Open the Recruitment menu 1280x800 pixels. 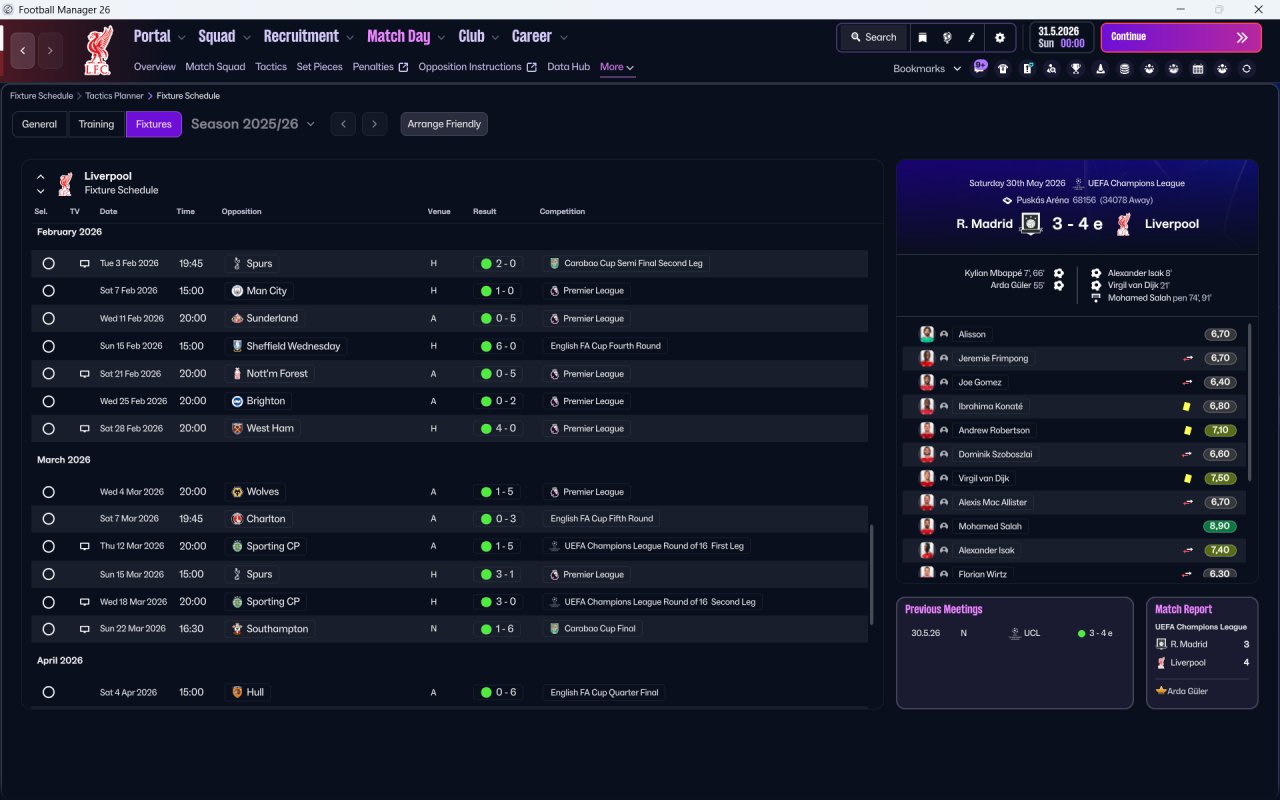point(308,36)
